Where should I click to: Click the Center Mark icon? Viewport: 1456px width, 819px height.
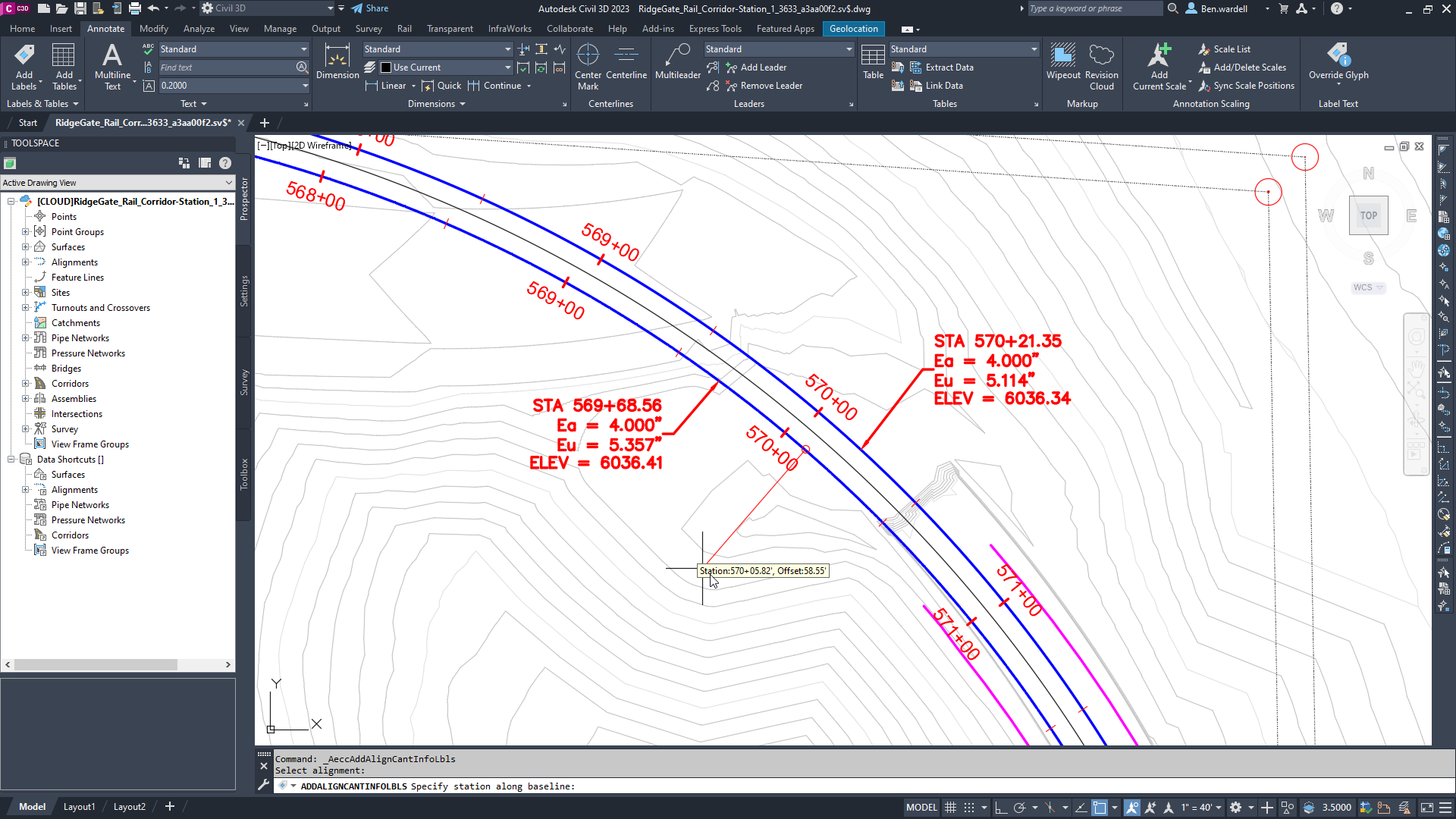(588, 55)
